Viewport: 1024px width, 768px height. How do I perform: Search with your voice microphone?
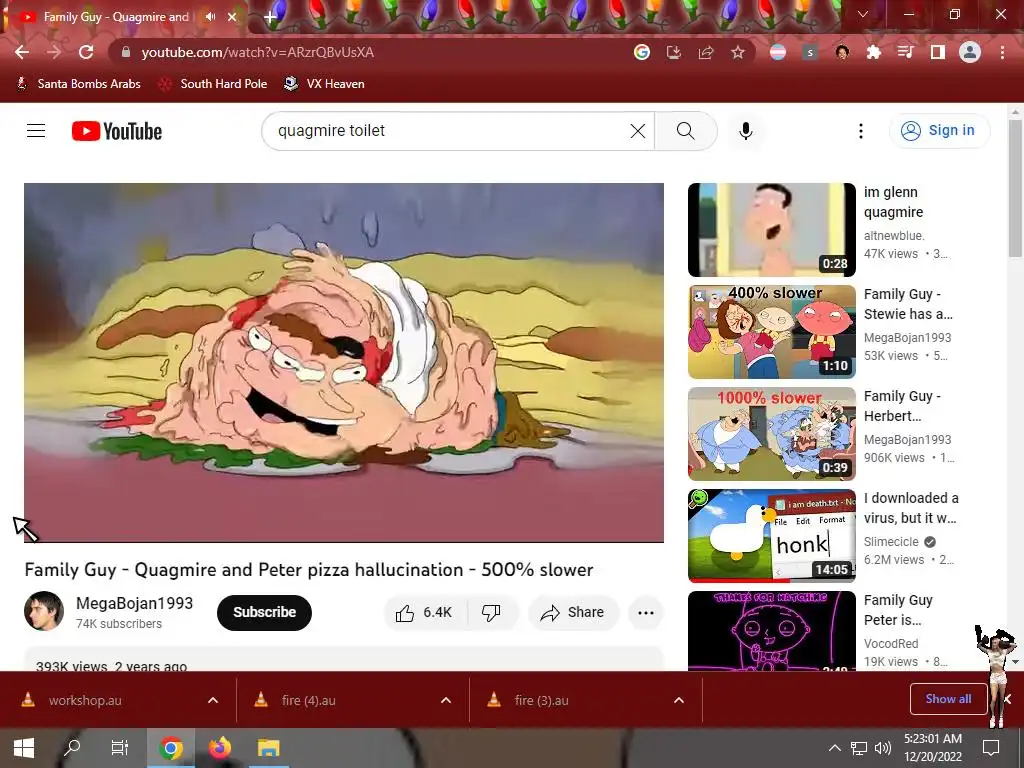tap(746, 131)
